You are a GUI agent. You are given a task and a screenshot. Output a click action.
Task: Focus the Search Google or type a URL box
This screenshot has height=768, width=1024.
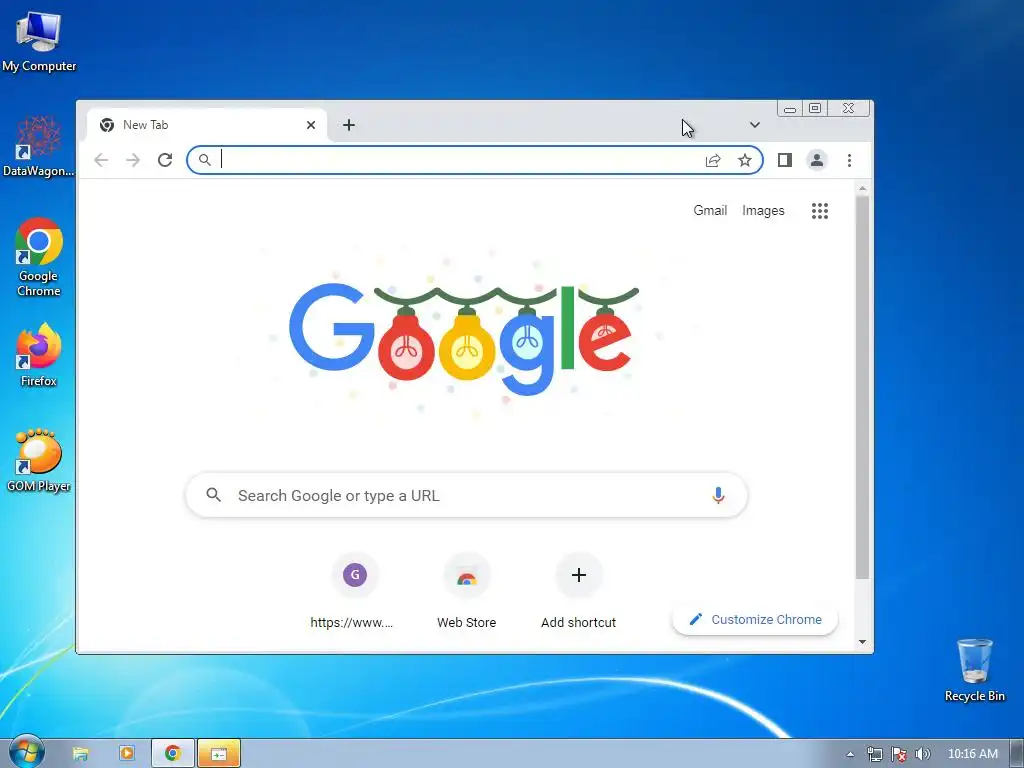(466, 496)
